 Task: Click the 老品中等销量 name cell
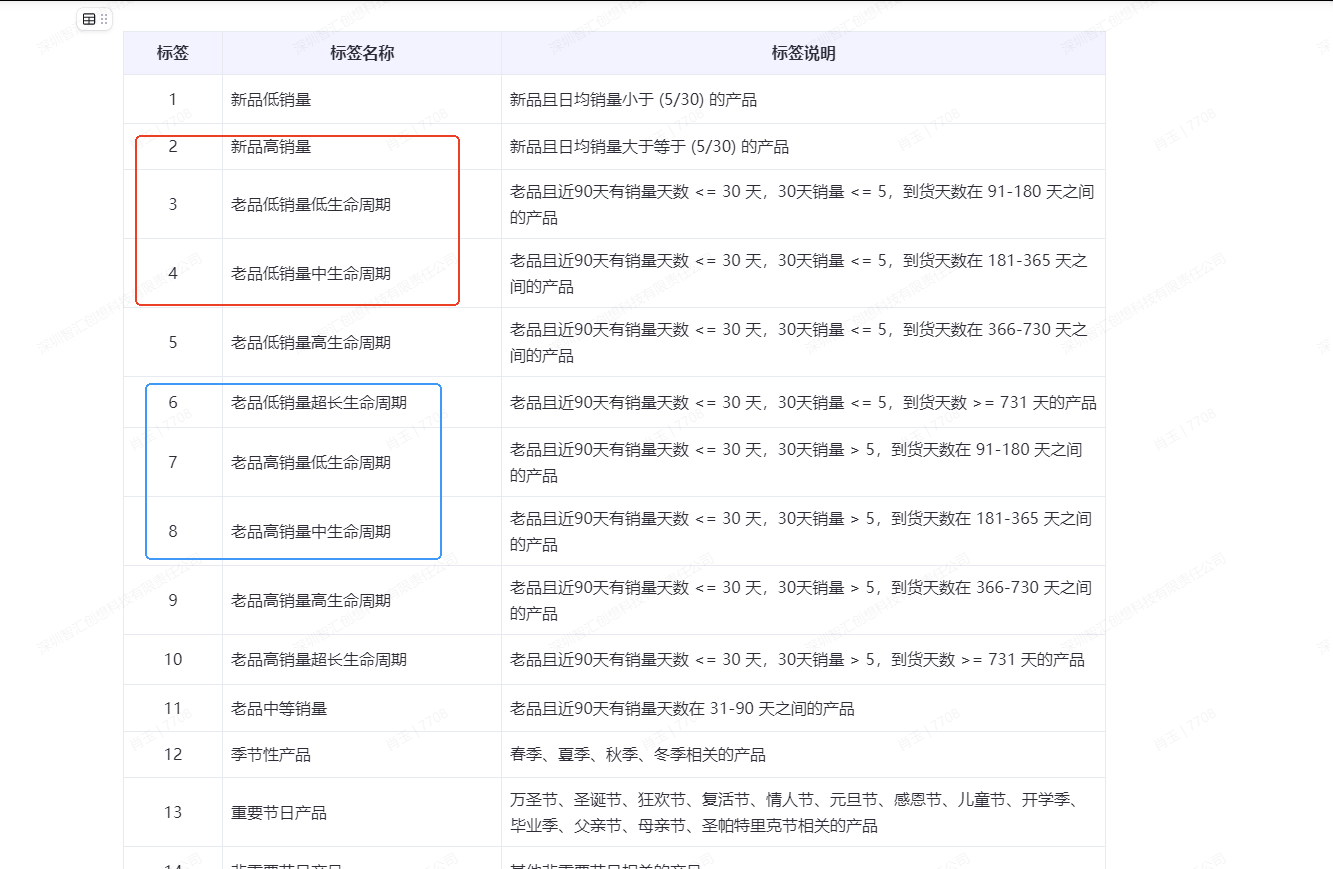click(x=362, y=708)
